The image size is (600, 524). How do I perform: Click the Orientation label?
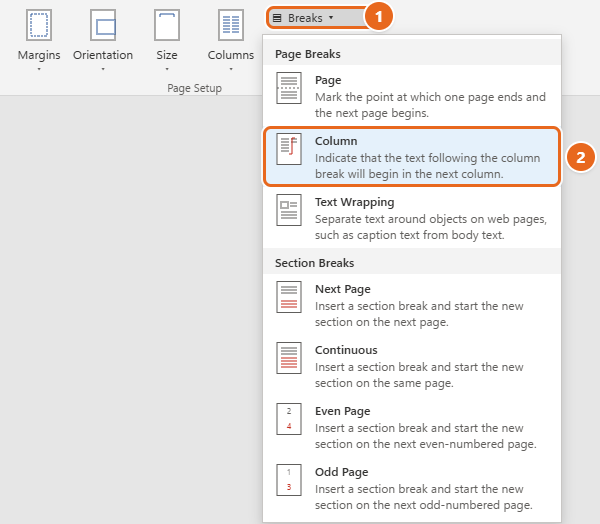click(103, 55)
